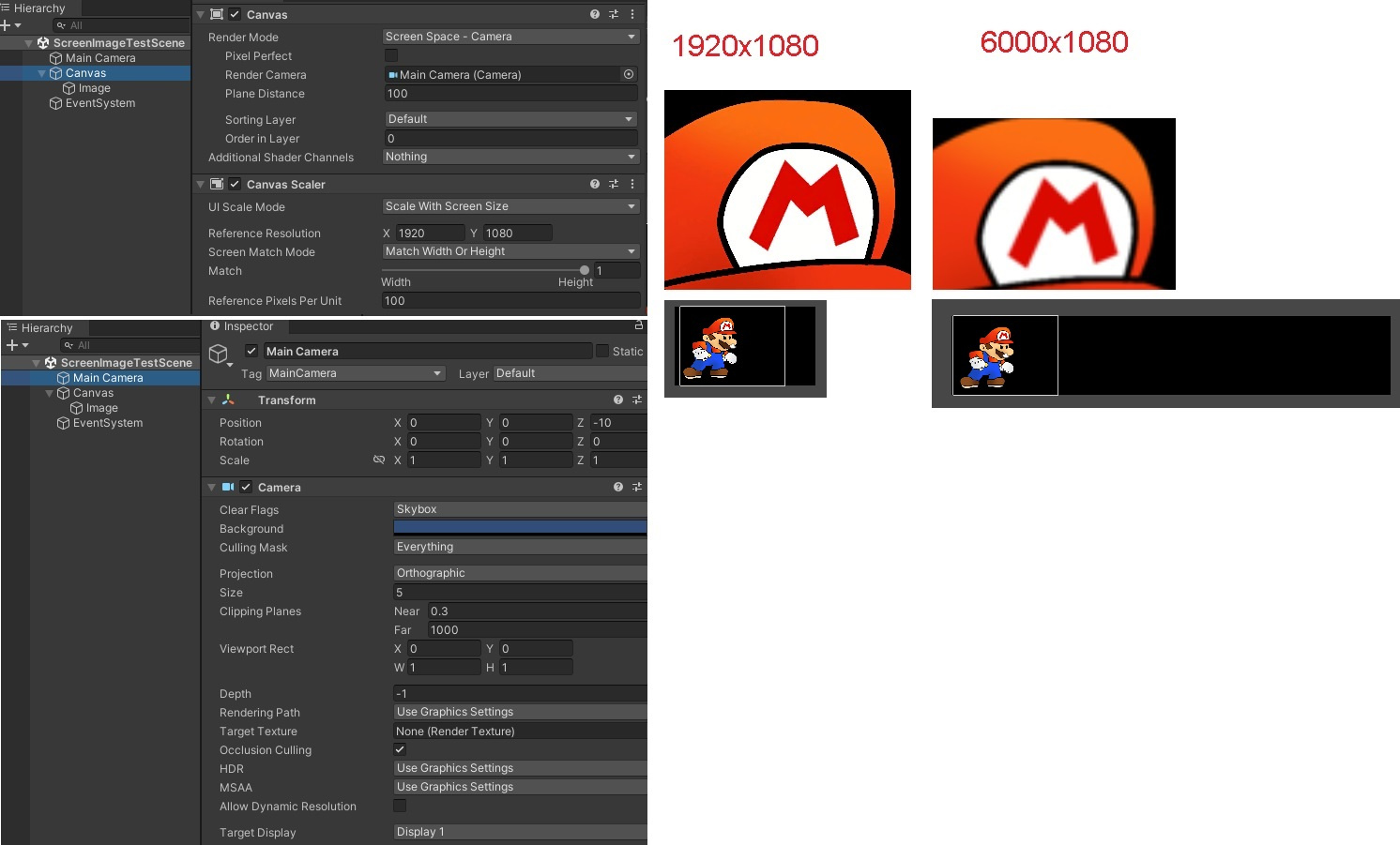The image size is (1400, 845).
Task: Open Canvas Scaler help icon
Action: pos(594,184)
